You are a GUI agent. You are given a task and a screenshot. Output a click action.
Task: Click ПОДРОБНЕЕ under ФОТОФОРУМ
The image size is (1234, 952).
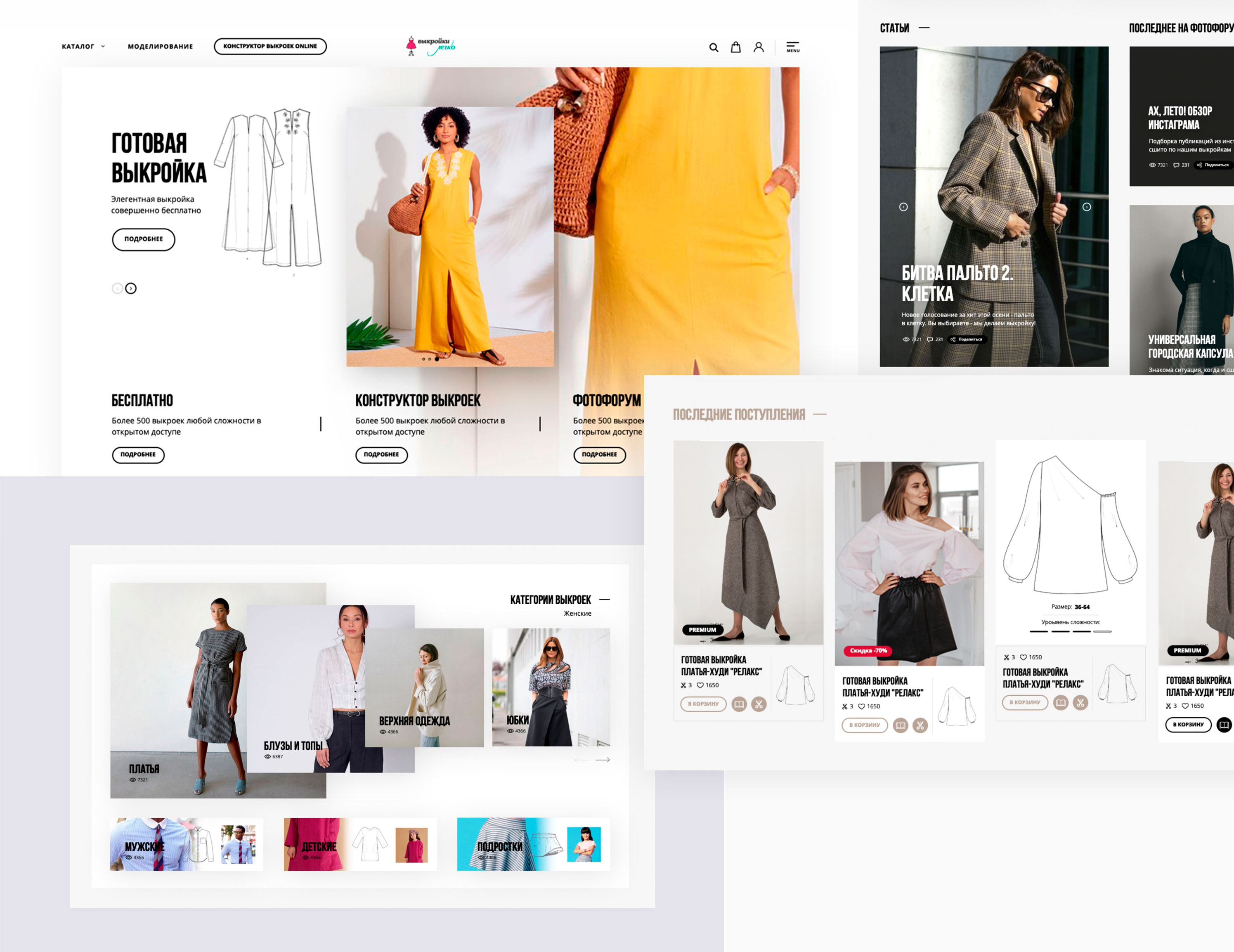tap(600, 455)
